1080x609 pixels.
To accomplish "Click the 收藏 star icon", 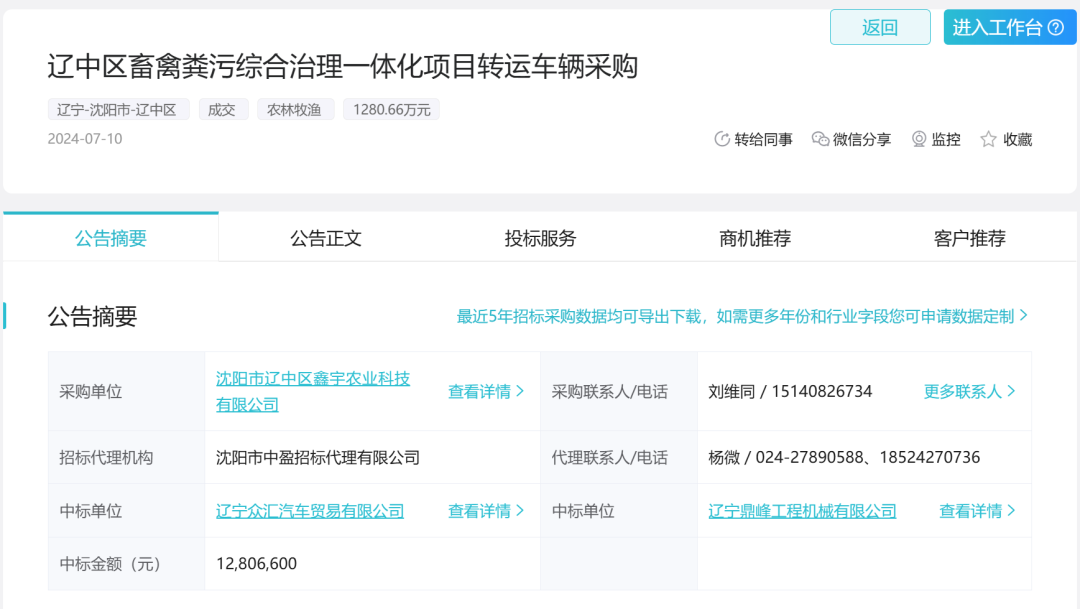I will [x=988, y=139].
